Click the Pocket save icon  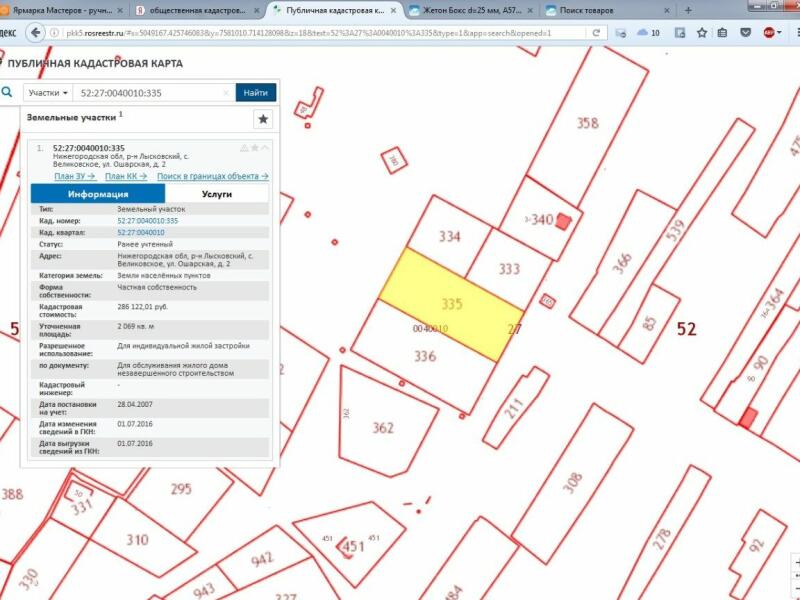745,33
